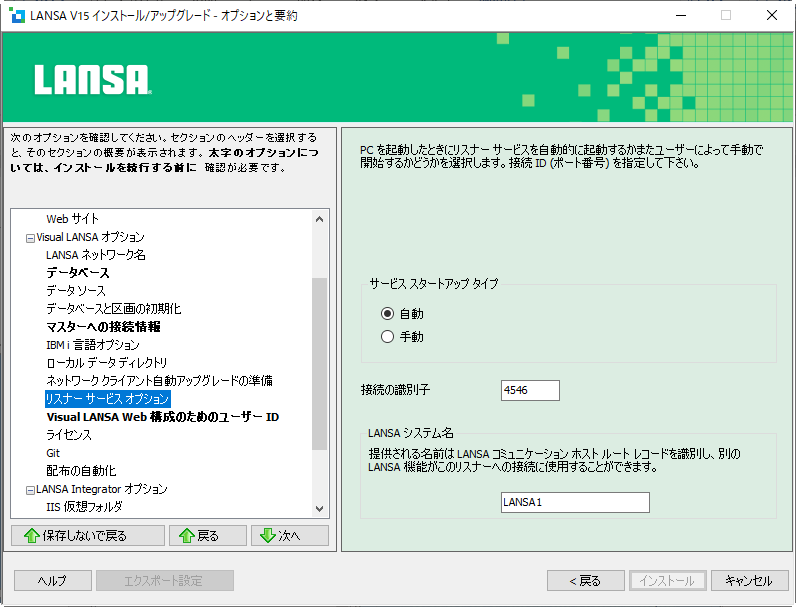Click the 次へ button with the down arrow
Image resolution: width=796 pixels, height=607 pixels.
point(290,535)
